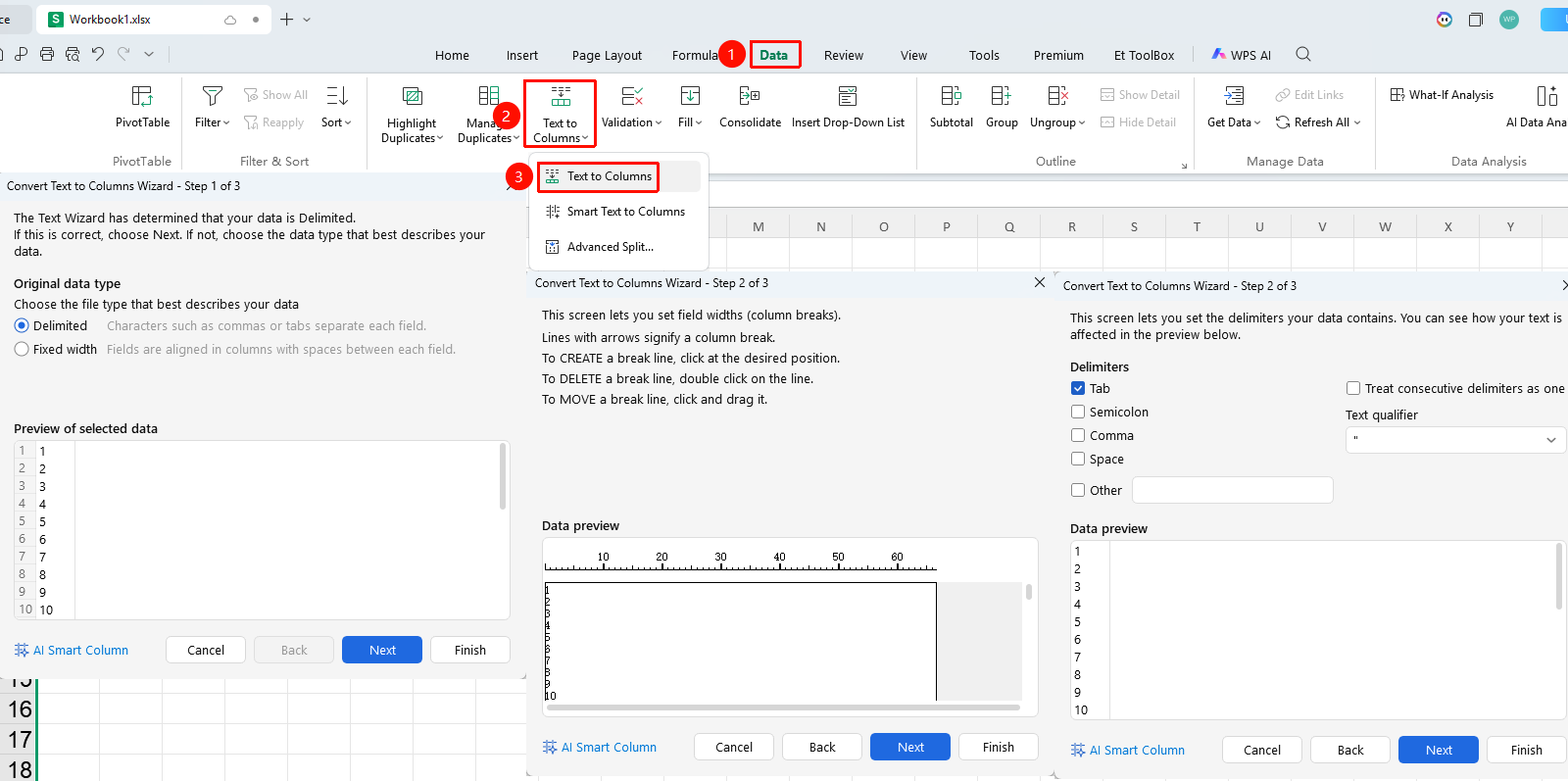Click the Filter funnel icon
Image resolution: width=1568 pixels, height=781 pixels.
pyautogui.click(x=212, y=96)
